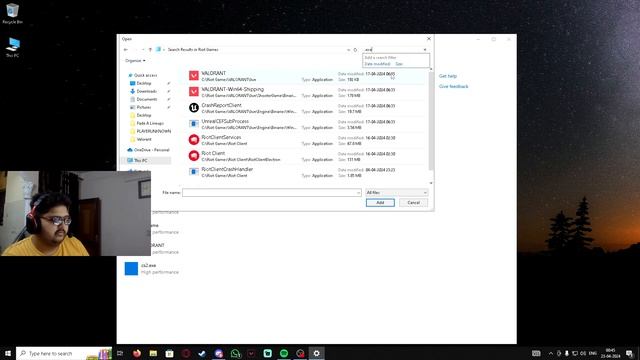The width and height of the screenshot is (640, 360).
Task: Open the Organize dropdown menu
Action: tap(135, 60)
